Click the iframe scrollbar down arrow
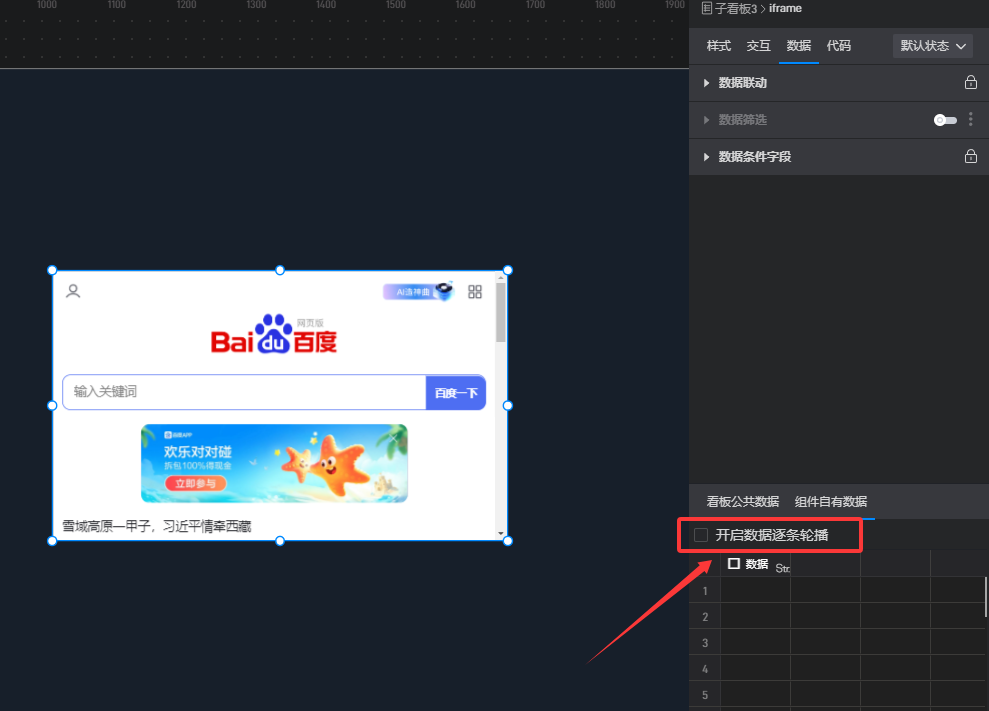The height and width of the screenshot is (711, 989). pyautogui.click(x=501, y=534)
